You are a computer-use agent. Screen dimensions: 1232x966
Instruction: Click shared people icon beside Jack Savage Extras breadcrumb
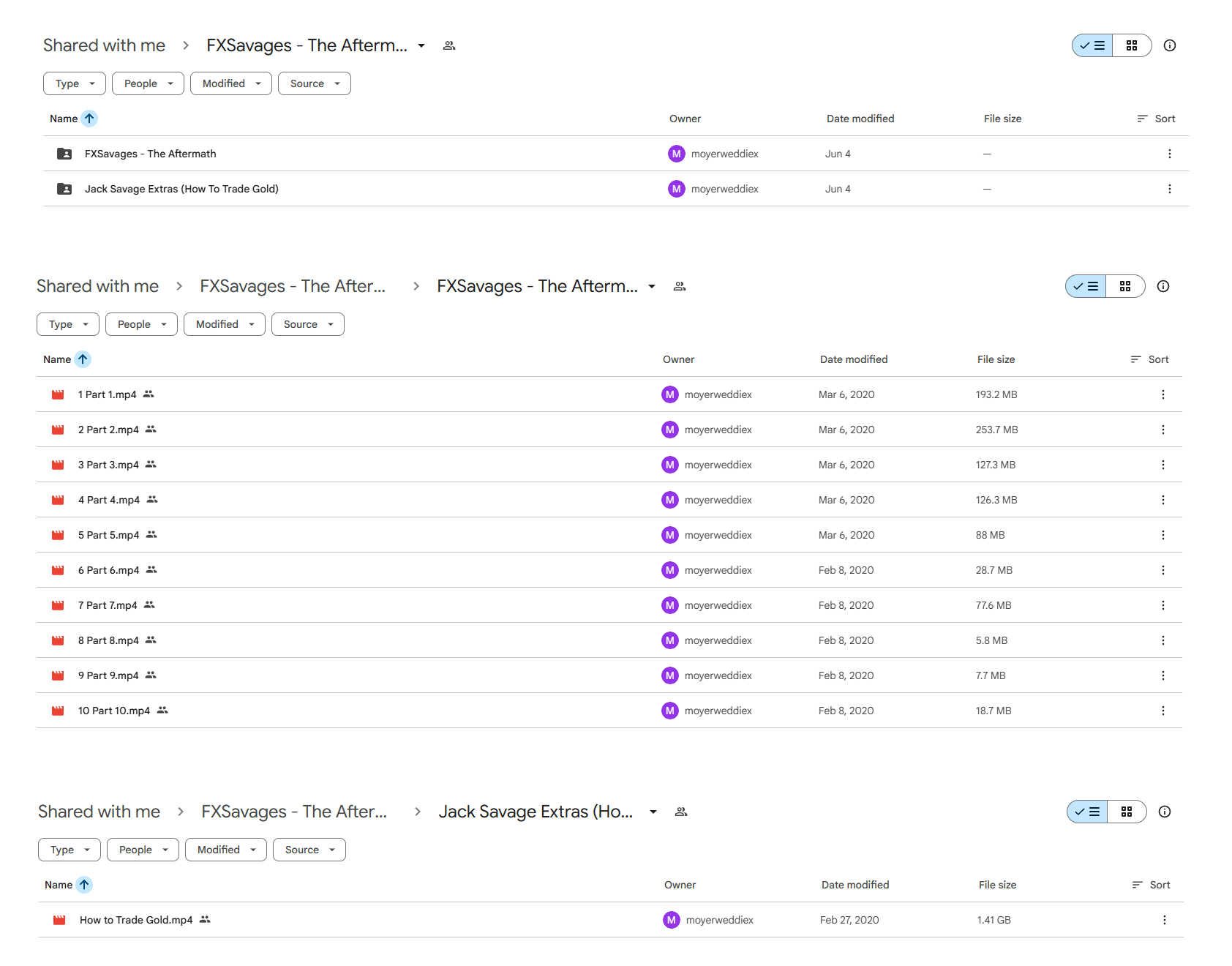[x=681, y=812]
